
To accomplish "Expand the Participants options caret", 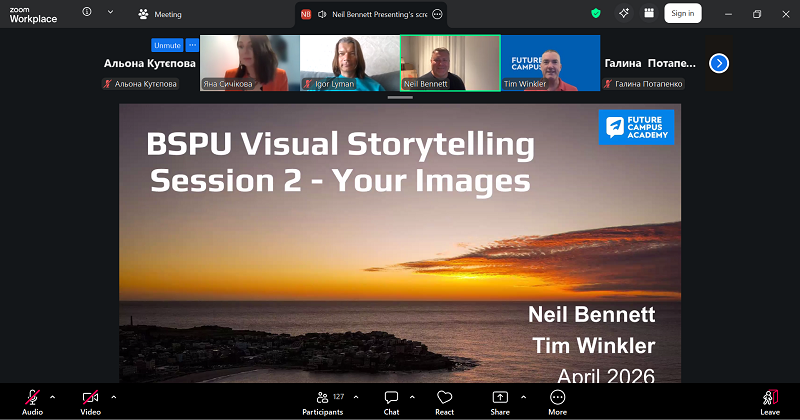I will 356,396.
